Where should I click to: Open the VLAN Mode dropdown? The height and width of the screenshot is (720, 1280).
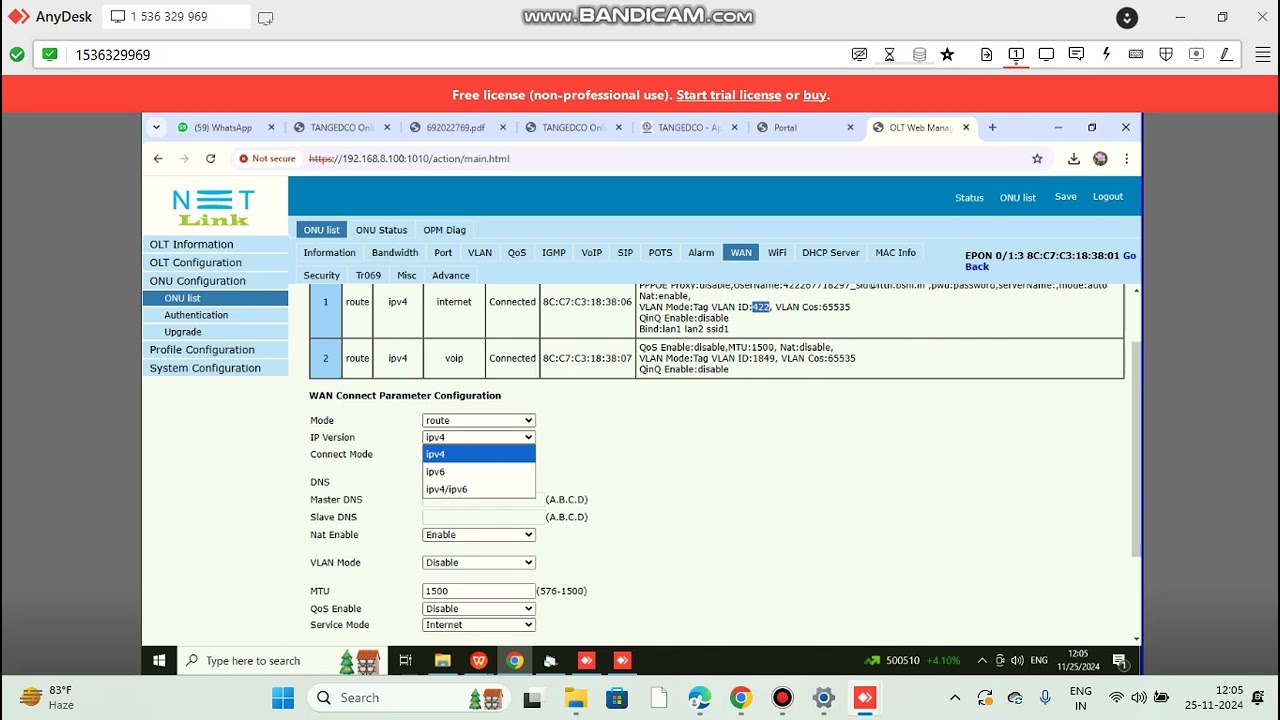(479, 563)
